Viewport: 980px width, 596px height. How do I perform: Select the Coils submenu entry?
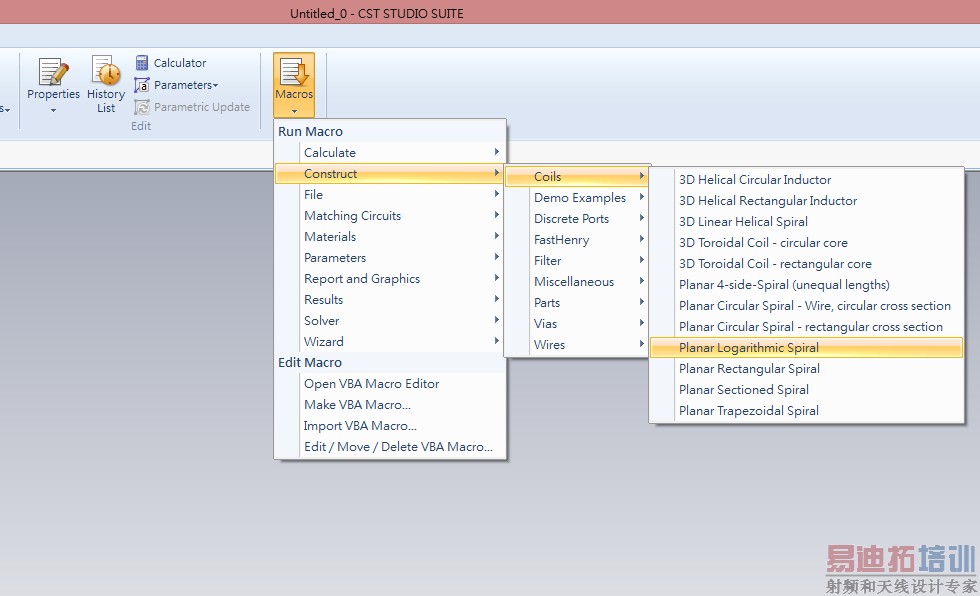tap(576, 177)
